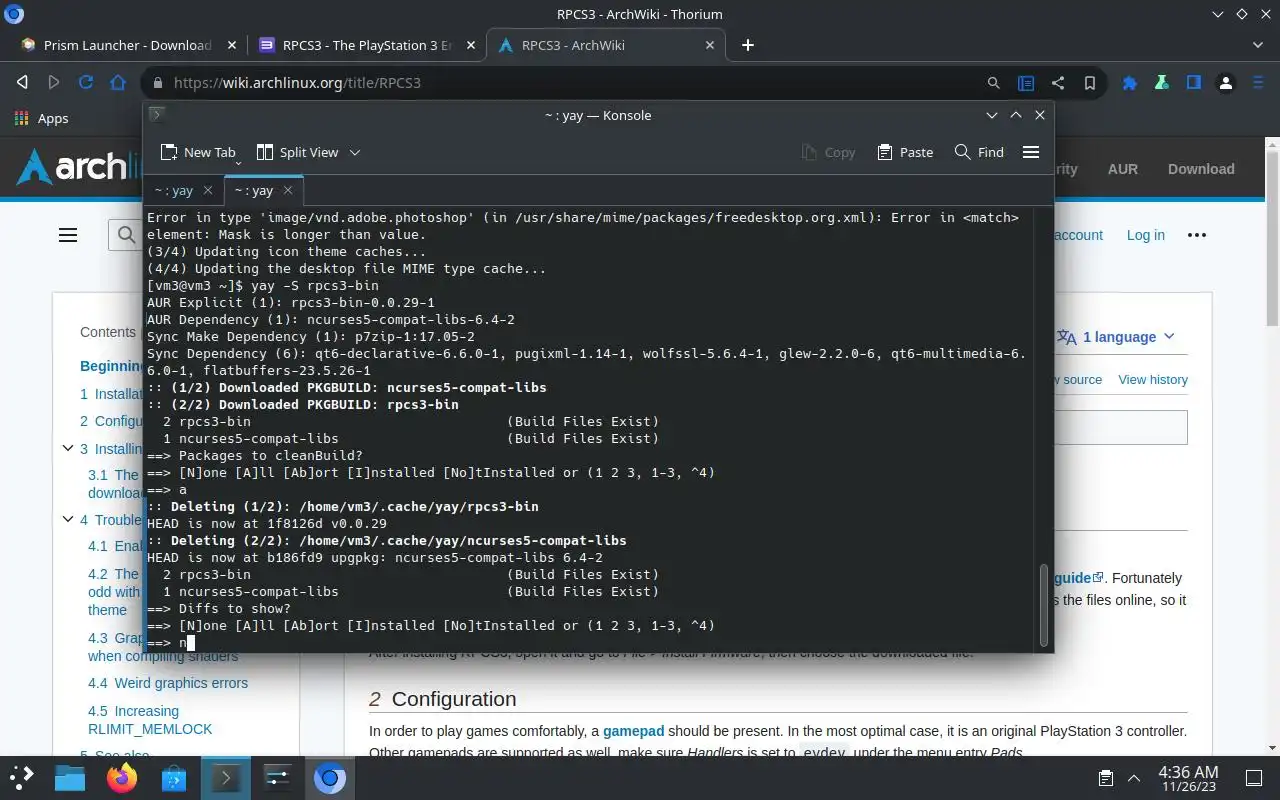Expand the 1 language dropdown
1280x800 pixels.
(1116, 337)
